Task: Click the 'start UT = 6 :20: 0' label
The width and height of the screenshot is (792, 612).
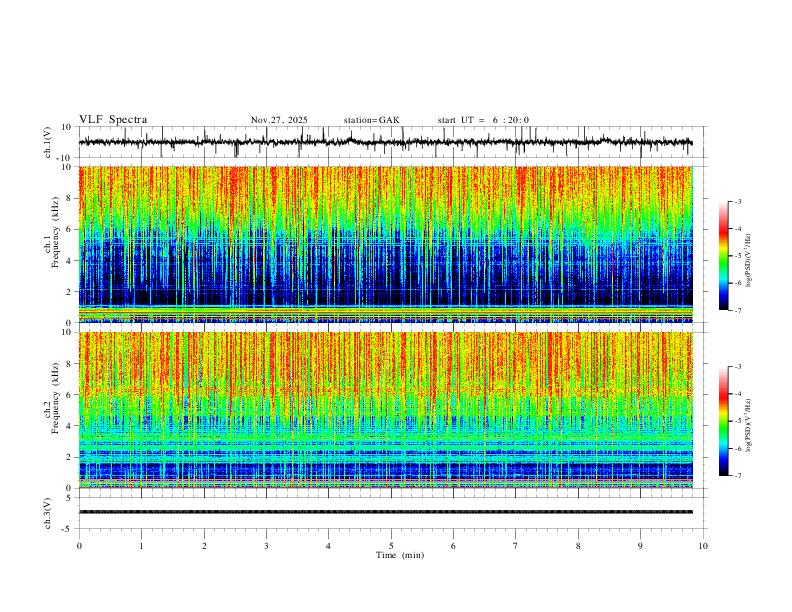Action: point(483,120)
